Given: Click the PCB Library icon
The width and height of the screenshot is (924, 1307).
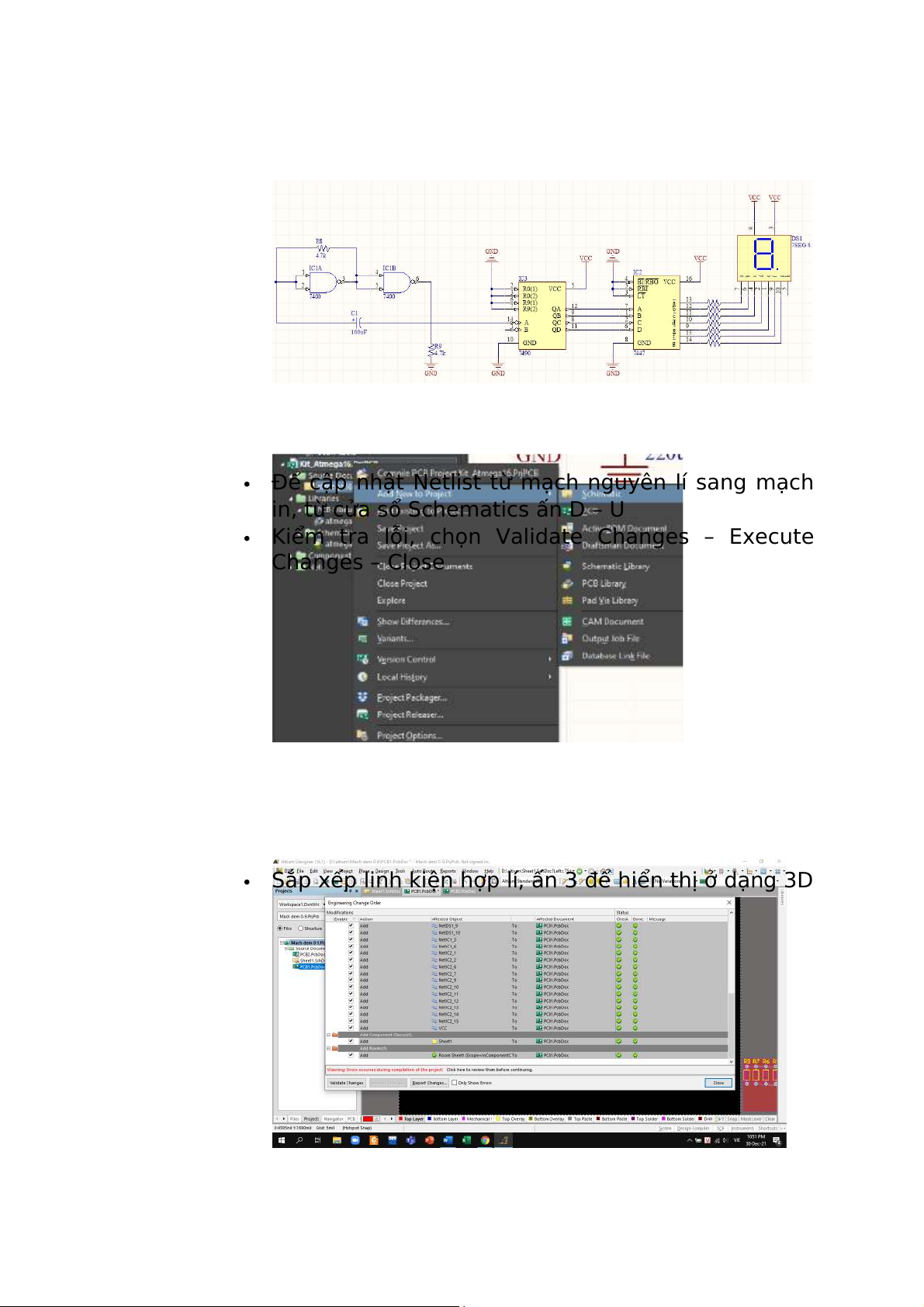Looking at the screenshot, I should [567, 583].
